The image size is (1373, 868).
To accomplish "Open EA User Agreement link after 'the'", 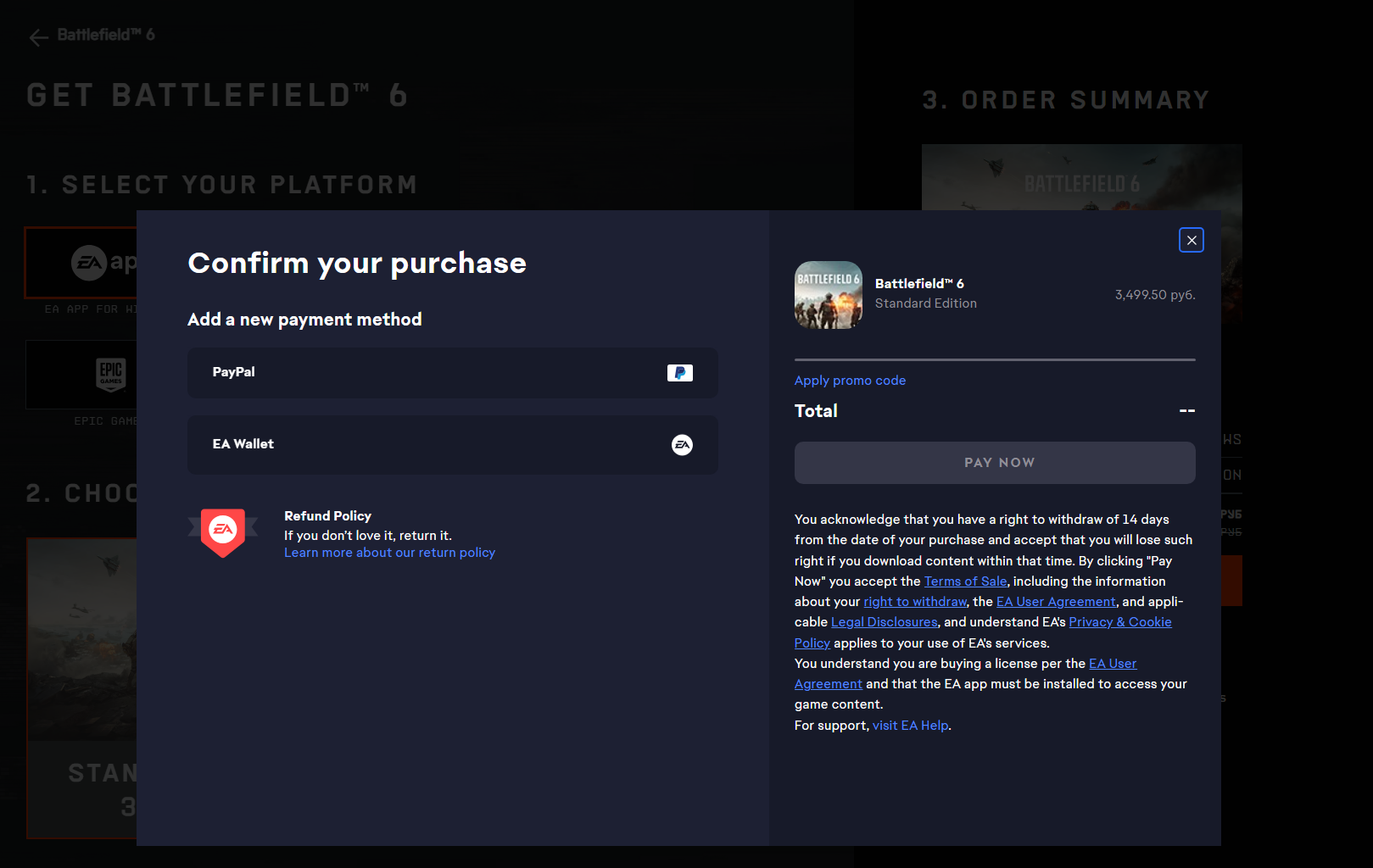I will click(x=1056, y=602).
